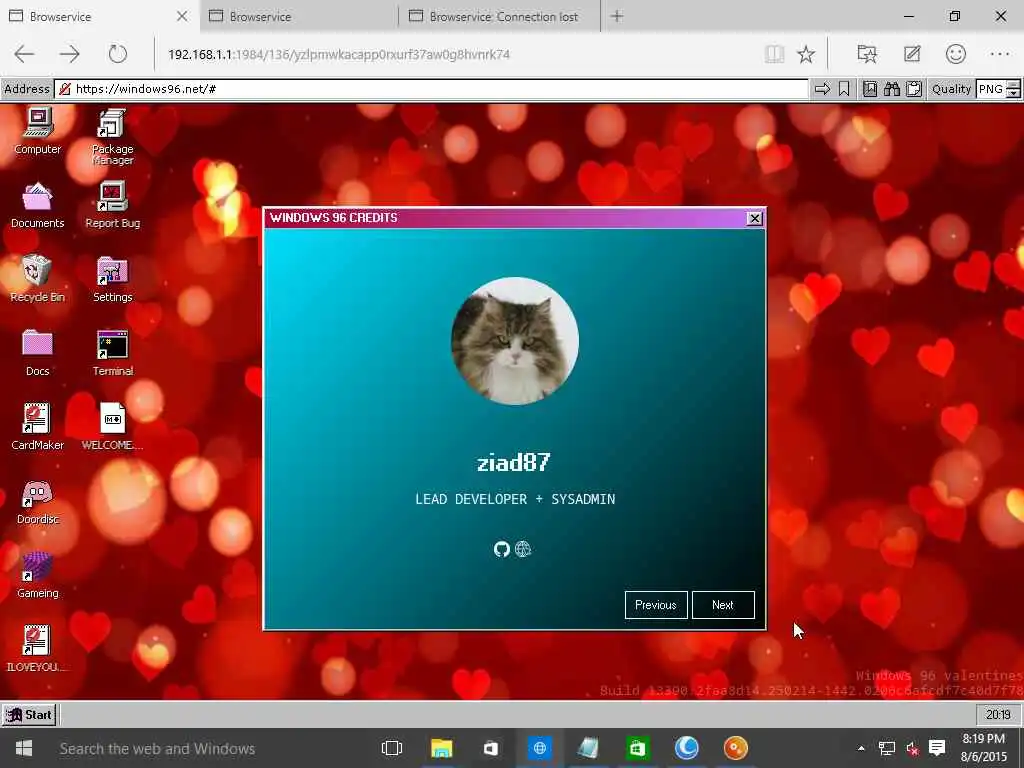
Task: Open the Edge favorites hub icon
Action: (x=867, y=54)
